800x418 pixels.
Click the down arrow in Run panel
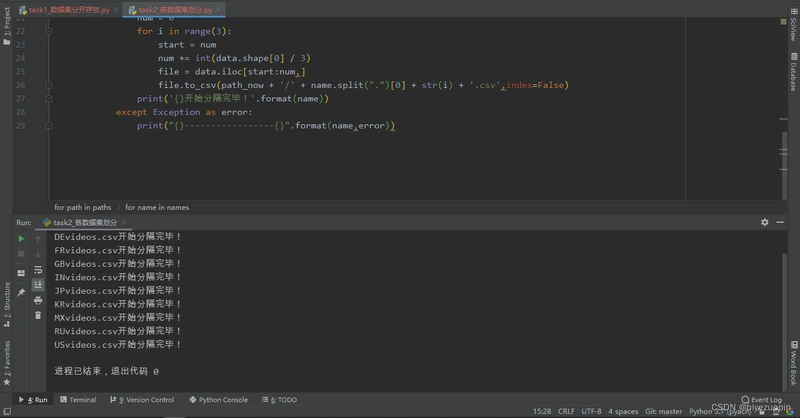click(x=38, y=254)
